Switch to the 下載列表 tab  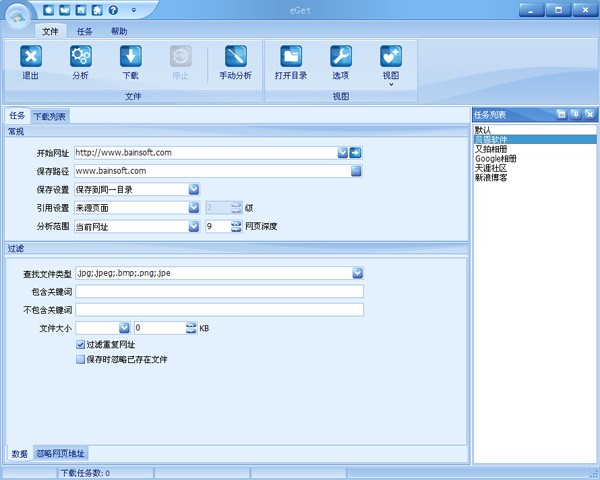tap(50, 116)
